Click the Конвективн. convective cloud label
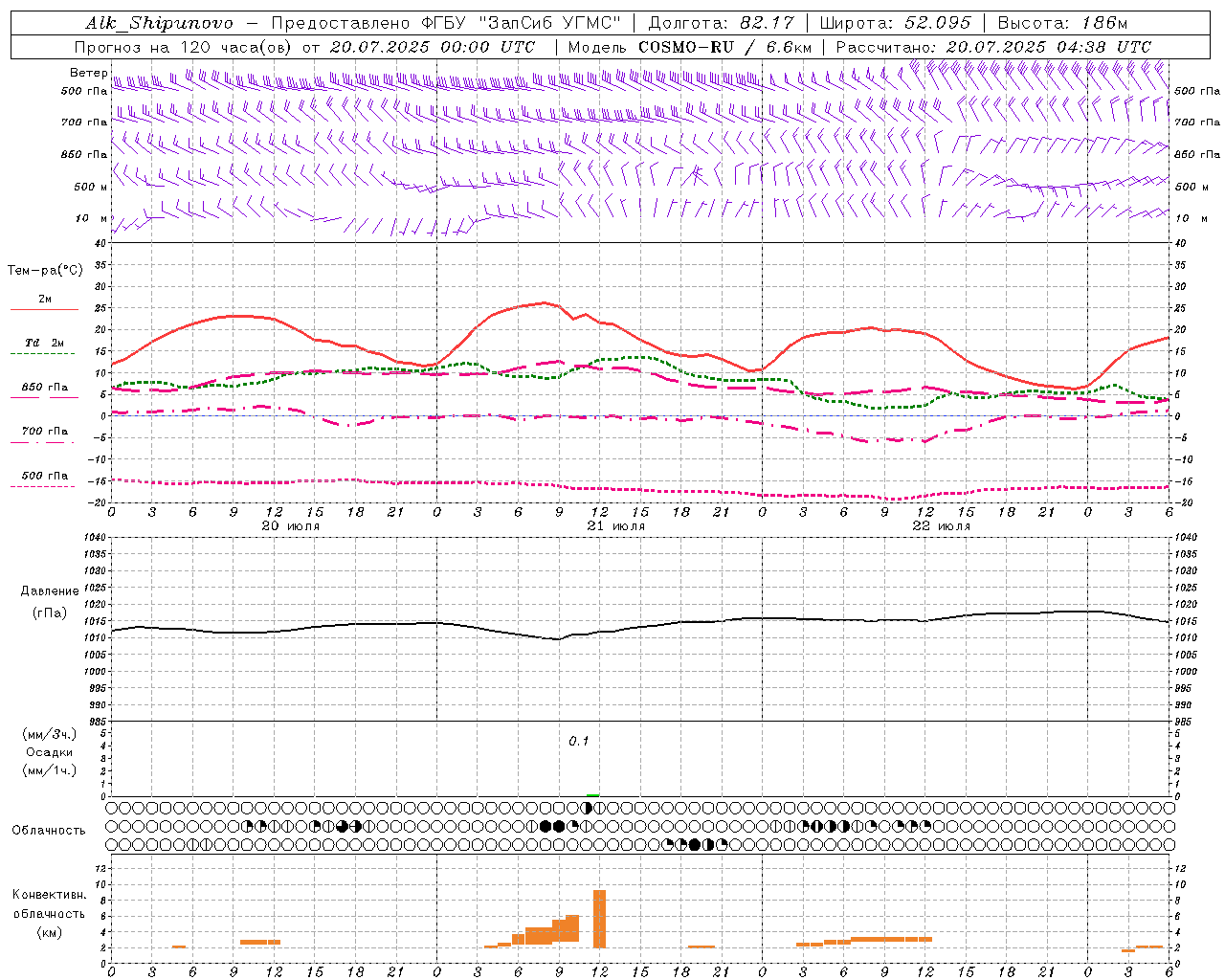 49,895
